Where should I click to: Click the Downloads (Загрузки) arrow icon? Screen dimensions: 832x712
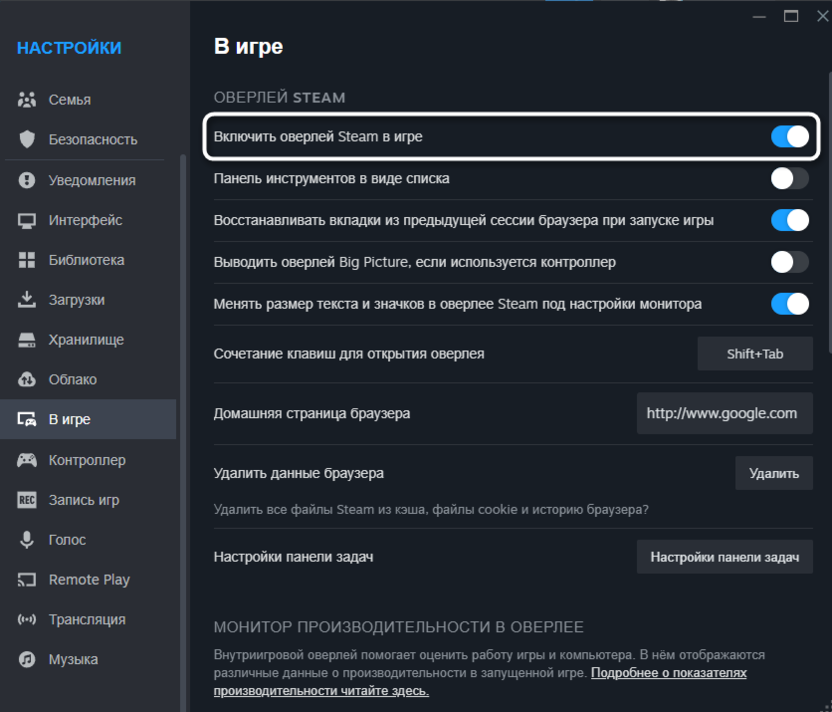click(27, 300)
